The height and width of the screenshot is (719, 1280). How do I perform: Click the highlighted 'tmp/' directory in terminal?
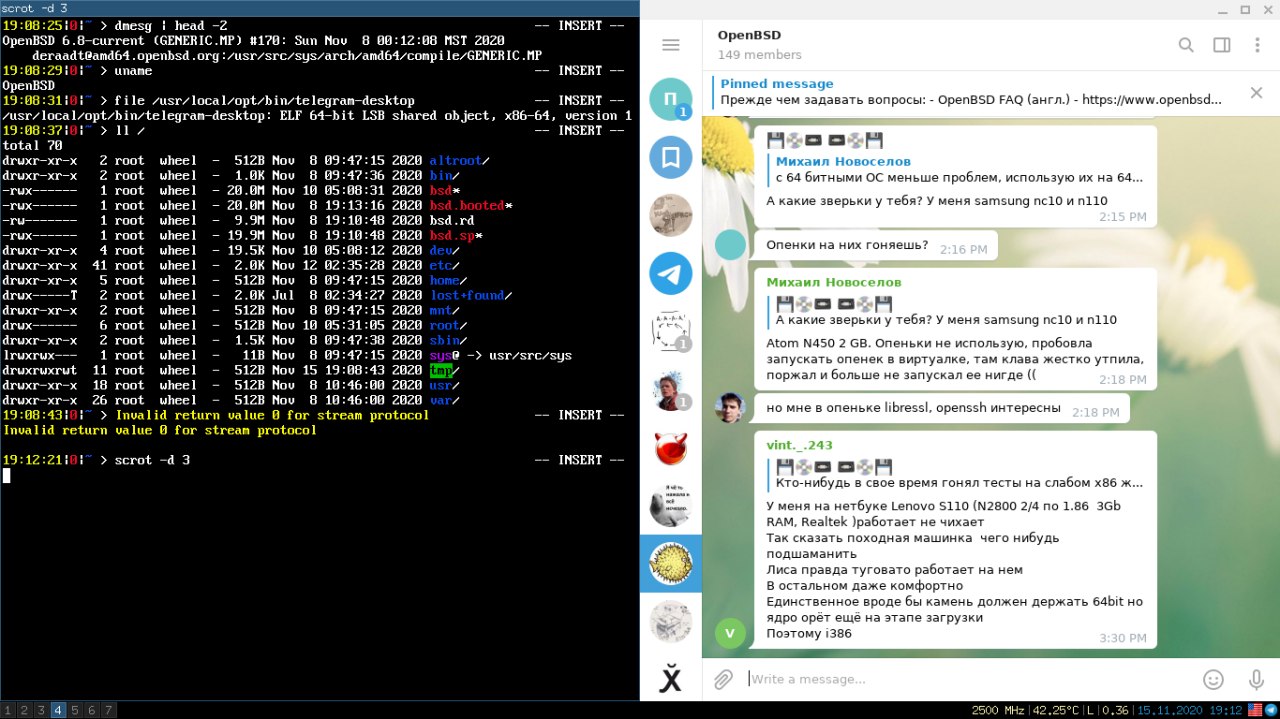point(444,370)
